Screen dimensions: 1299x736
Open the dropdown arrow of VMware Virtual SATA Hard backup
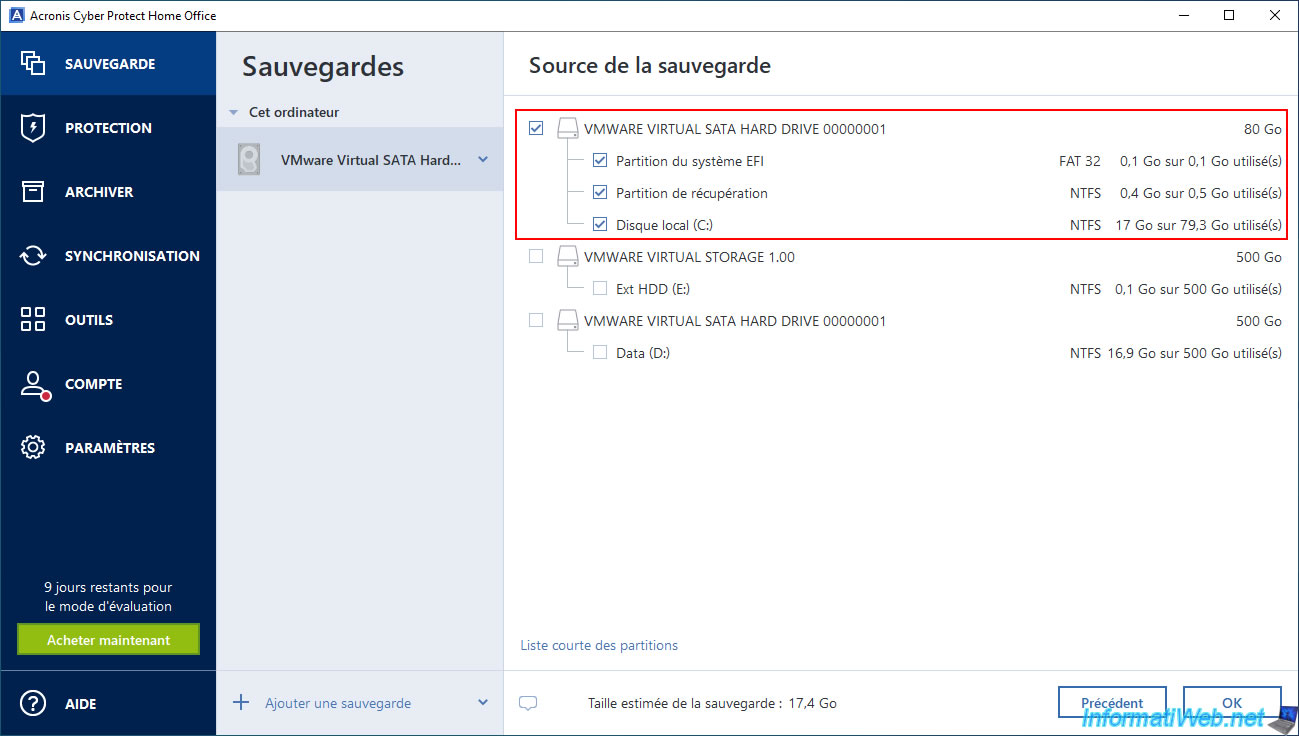483,160
